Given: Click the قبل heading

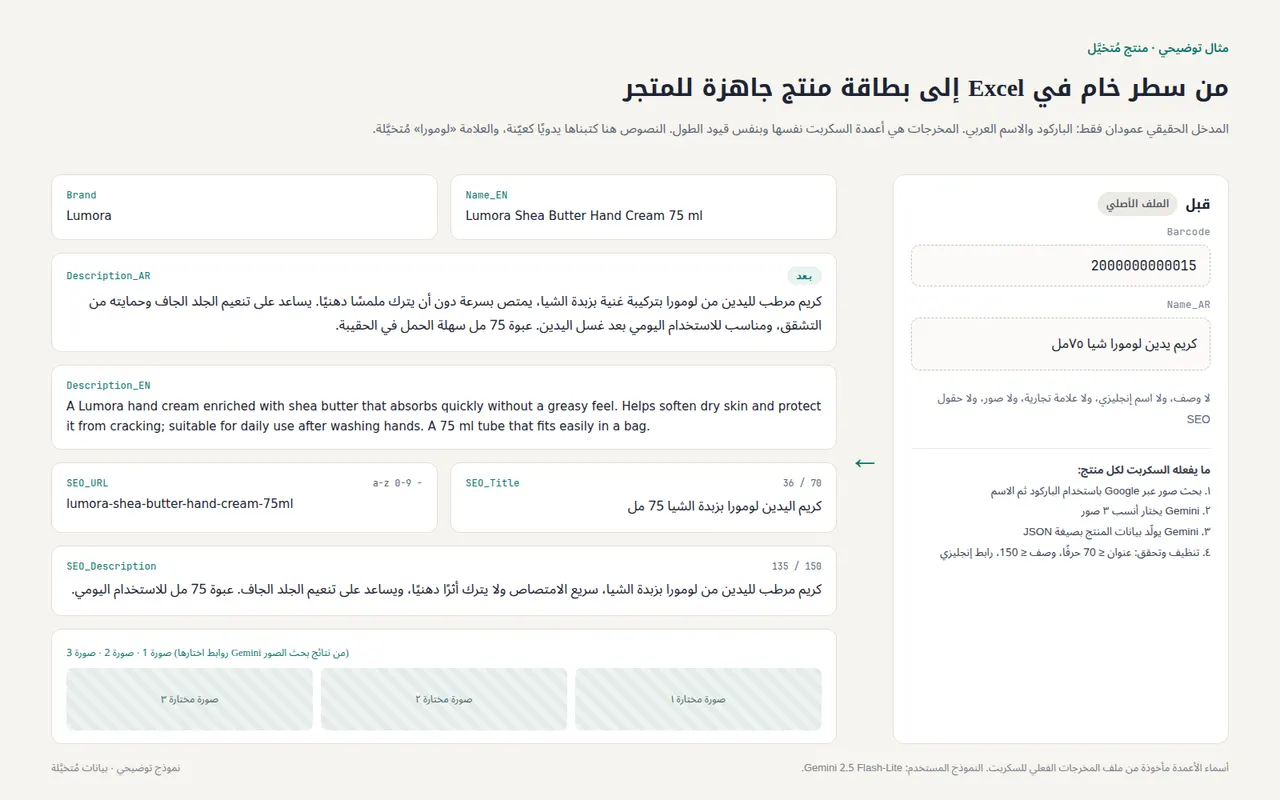Looking at the screenshot, I should point(1198,204).
